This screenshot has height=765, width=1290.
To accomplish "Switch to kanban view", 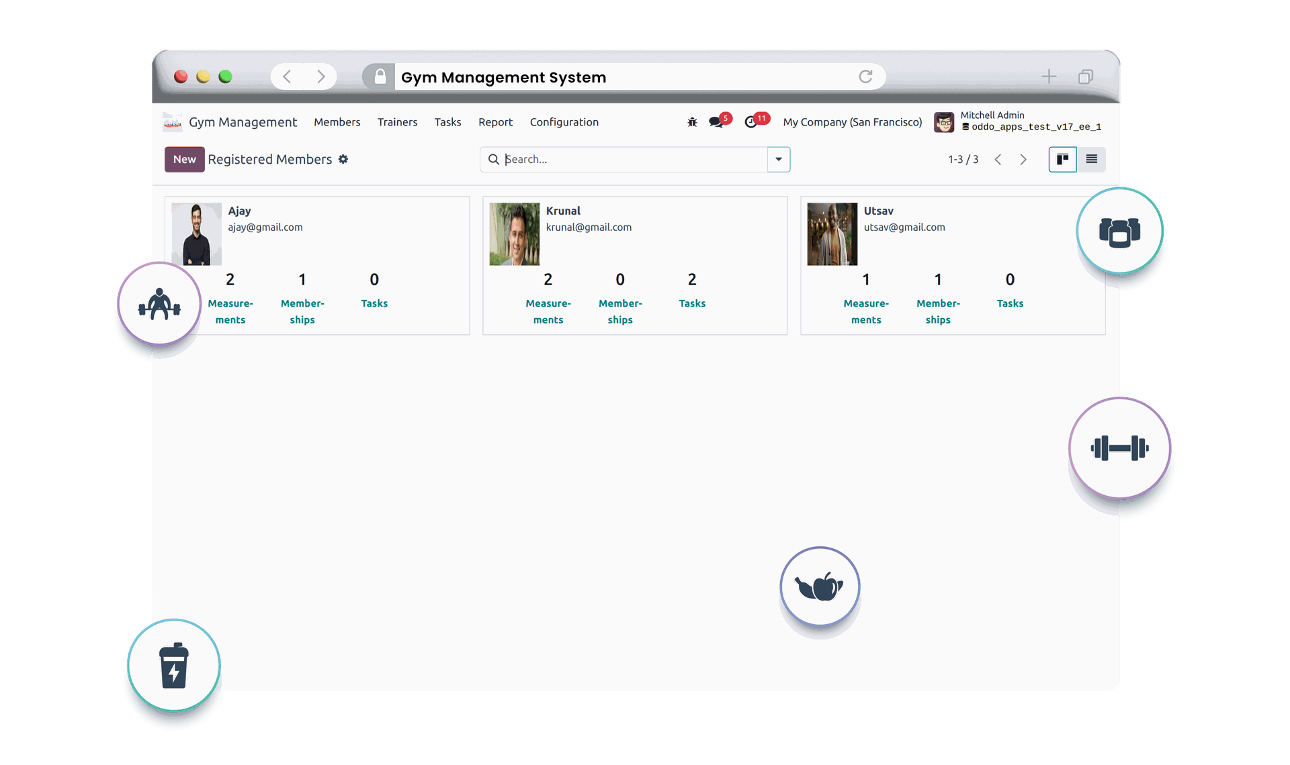I will (x=1063, y=159).
